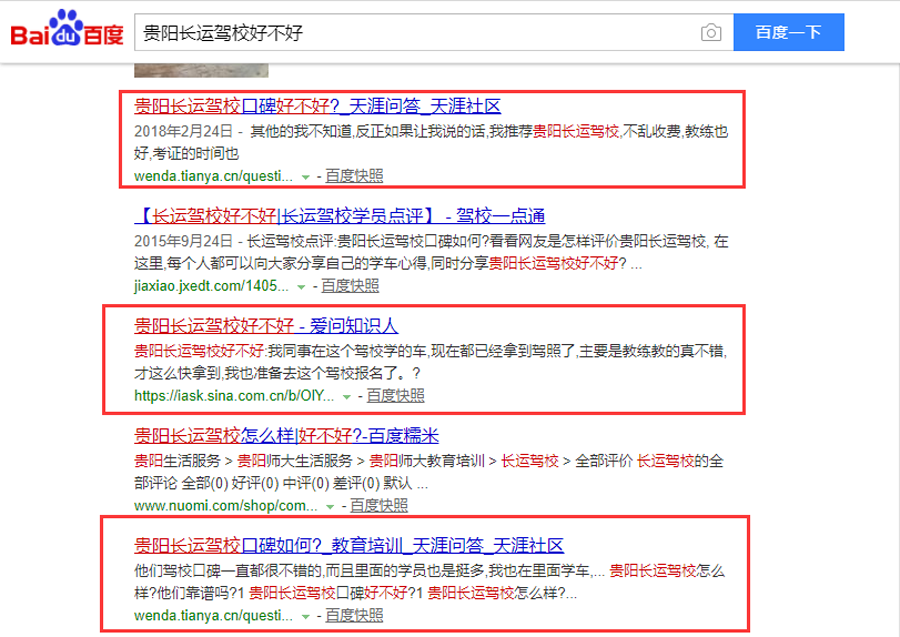
Task: Open 百度快照 for the nuomi.com result
Action: click(x=379, y=506)
